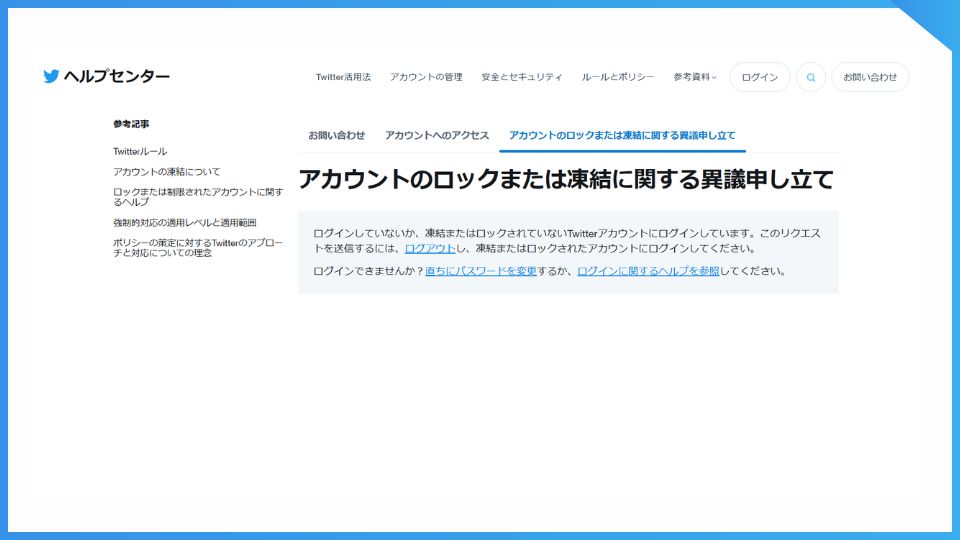Viewport: 960px width, 540px height.
Task: Select アカウントの管理 in top navigation
Action: tap(426, 77)
